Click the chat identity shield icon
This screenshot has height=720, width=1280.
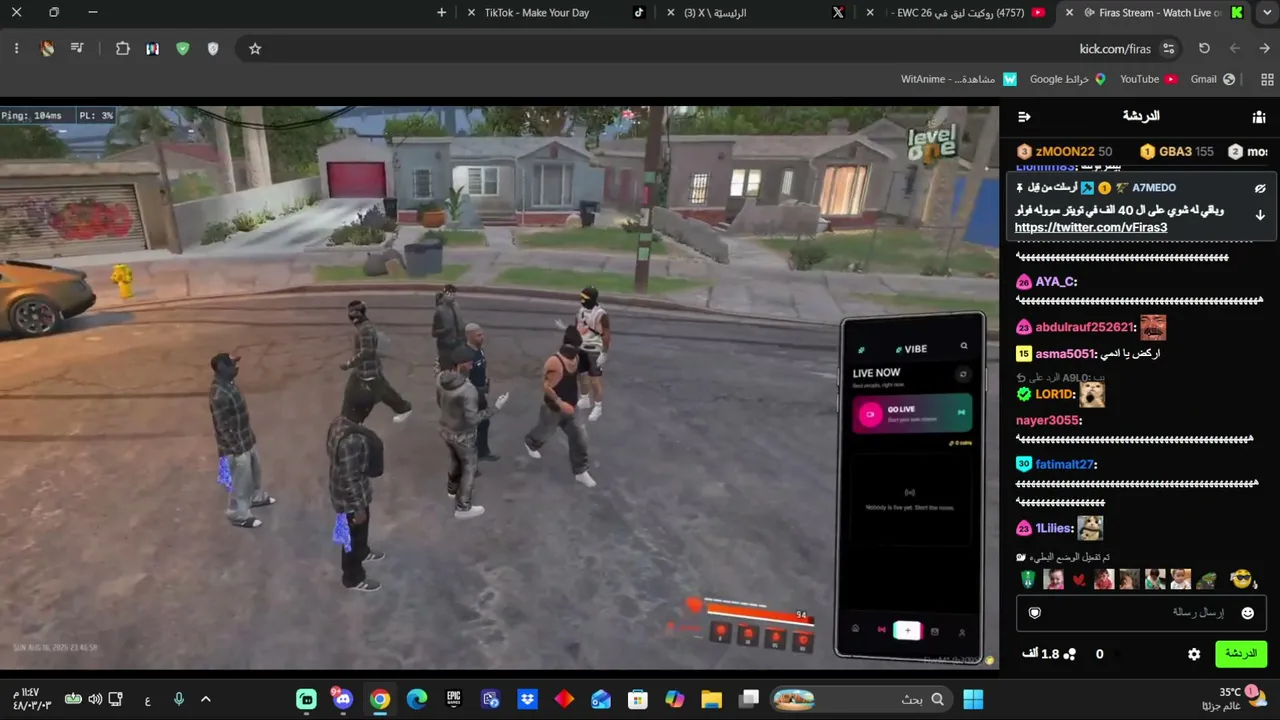coord(1035,612)
